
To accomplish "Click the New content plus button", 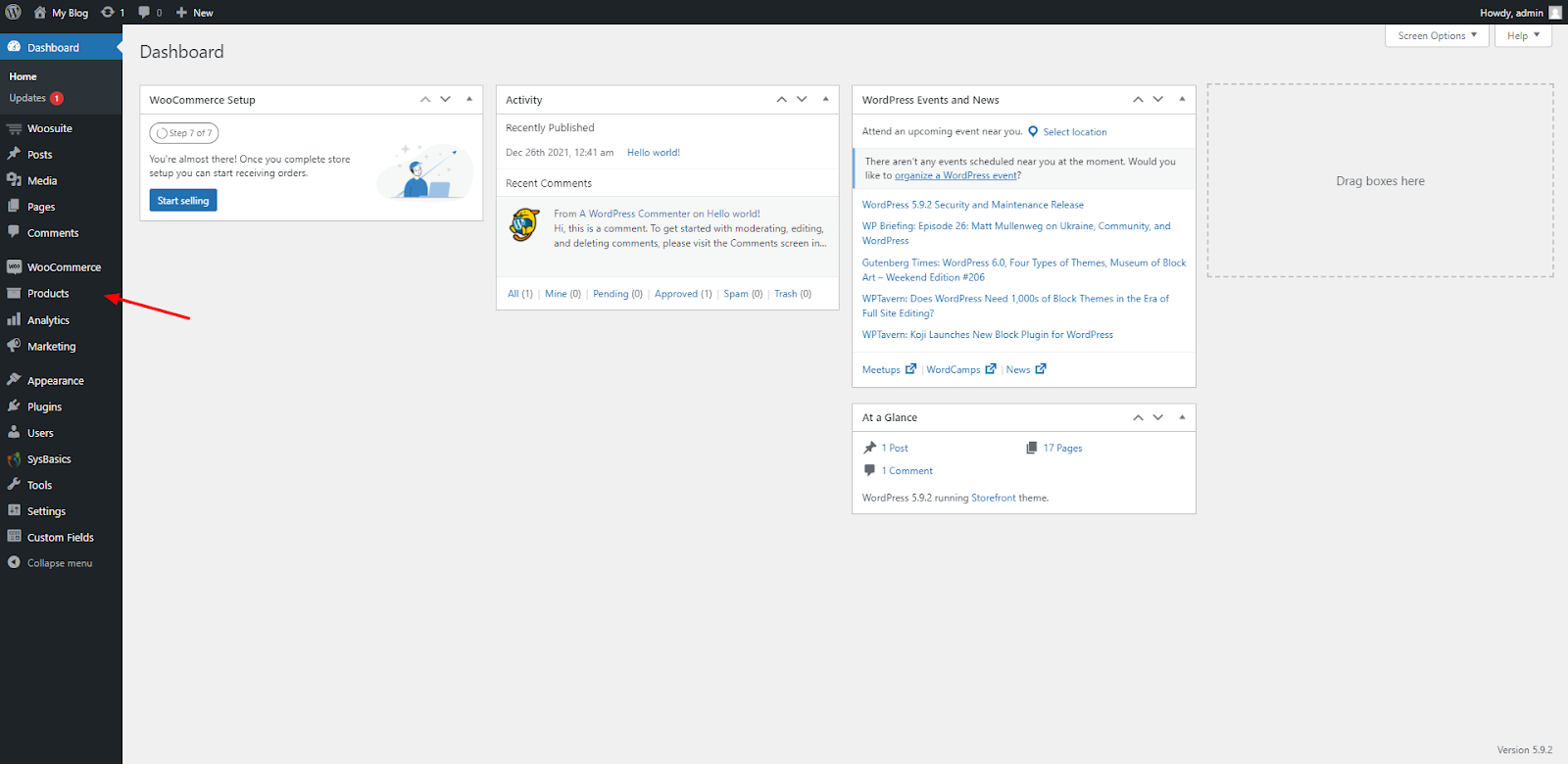I will [x=181, y=13].
